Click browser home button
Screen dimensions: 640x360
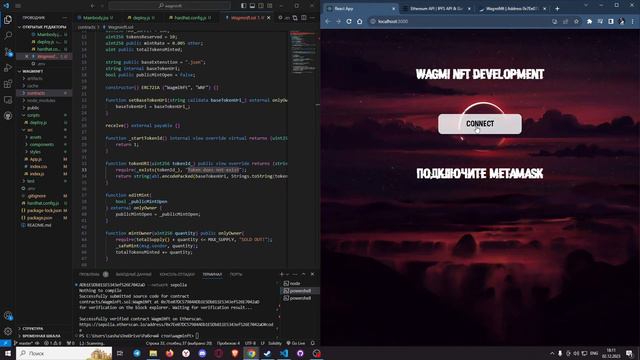(360, 21)
